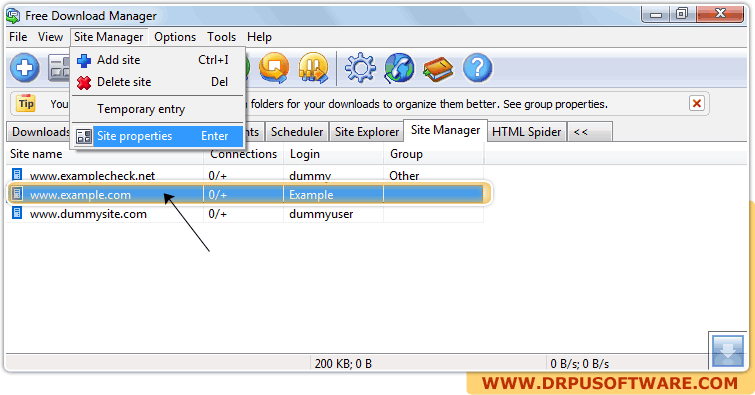
Task: Click site icon beside www.example.com
Action: [x=17, y=194]
